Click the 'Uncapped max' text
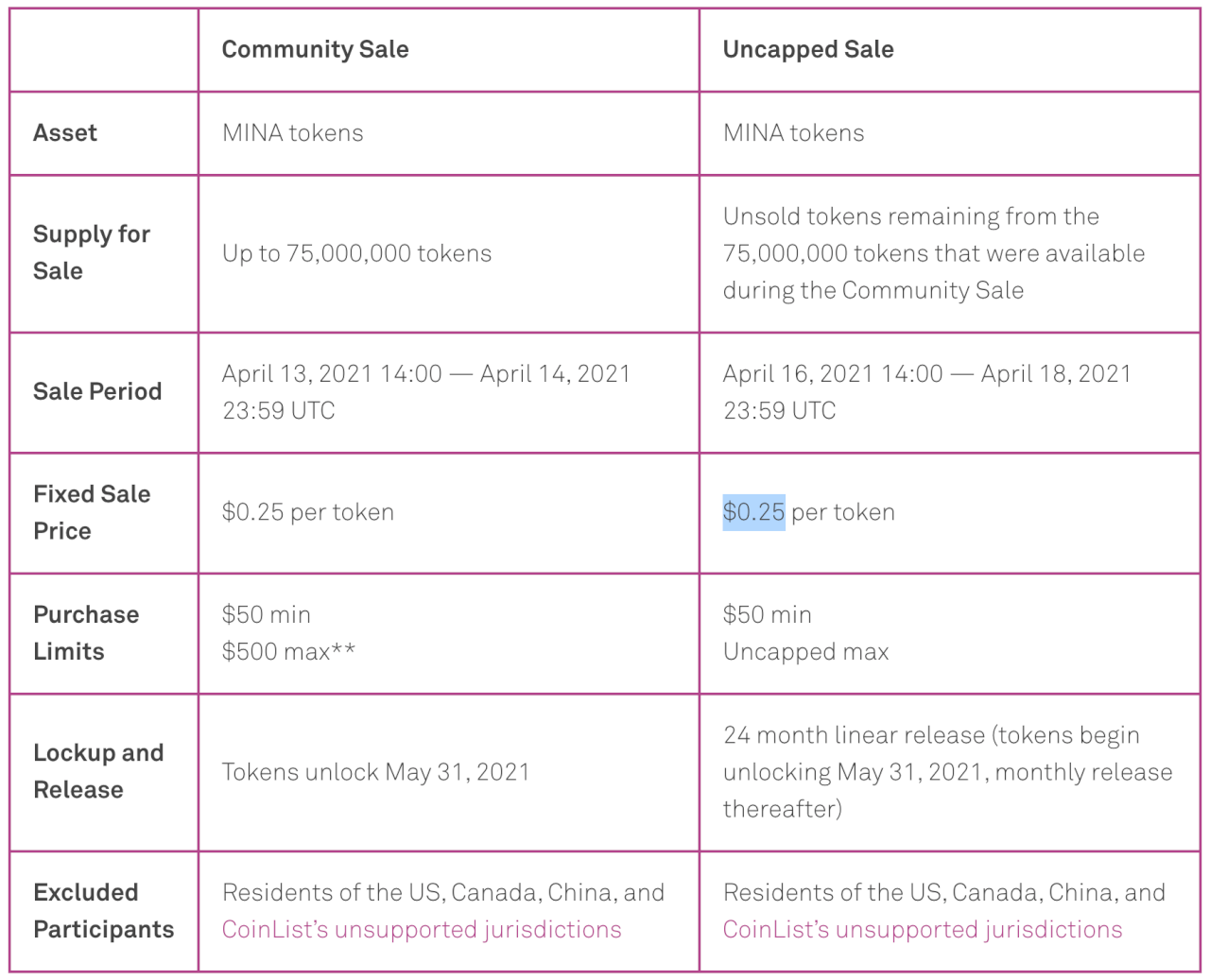The height and width of the screenshot is (980, 1210). coord(805,652)
